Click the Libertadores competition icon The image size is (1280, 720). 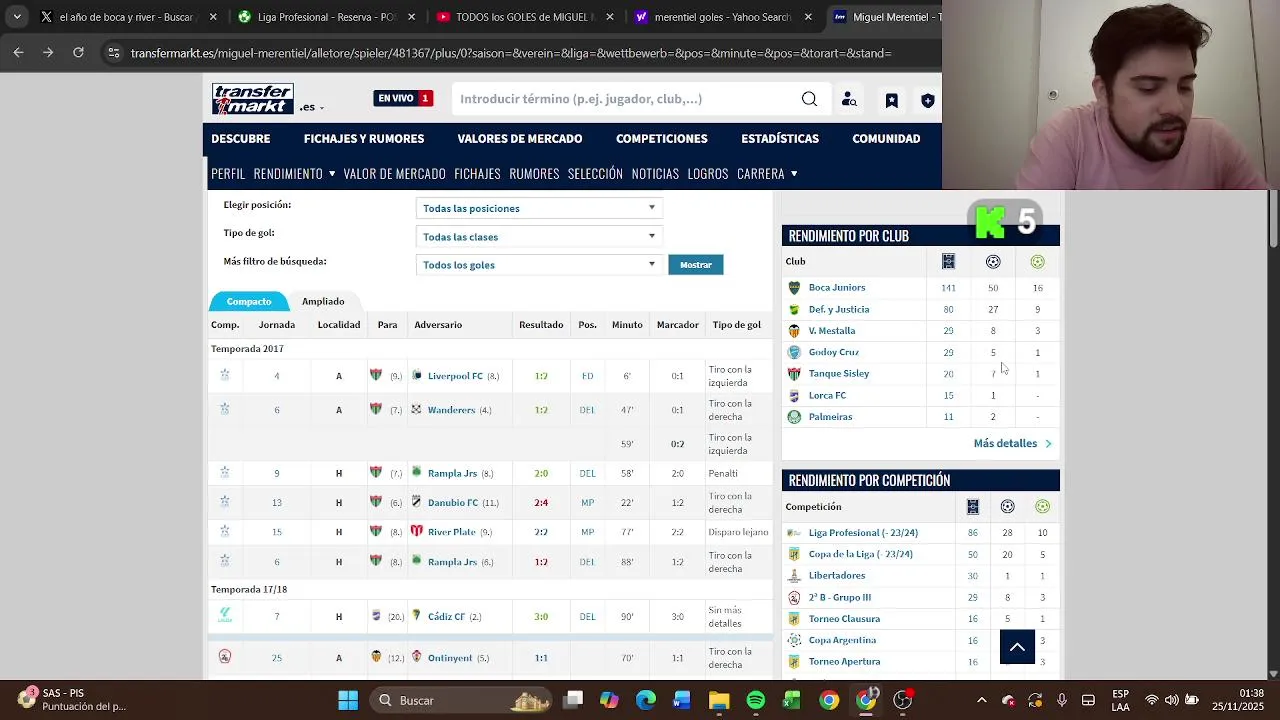(x=794, y=576)
